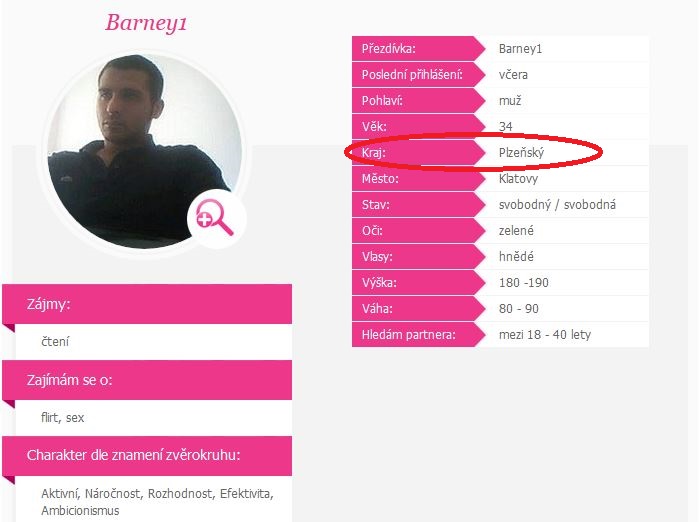
Task: Click the Barney1 profile title heading
Action: [146, 23]
